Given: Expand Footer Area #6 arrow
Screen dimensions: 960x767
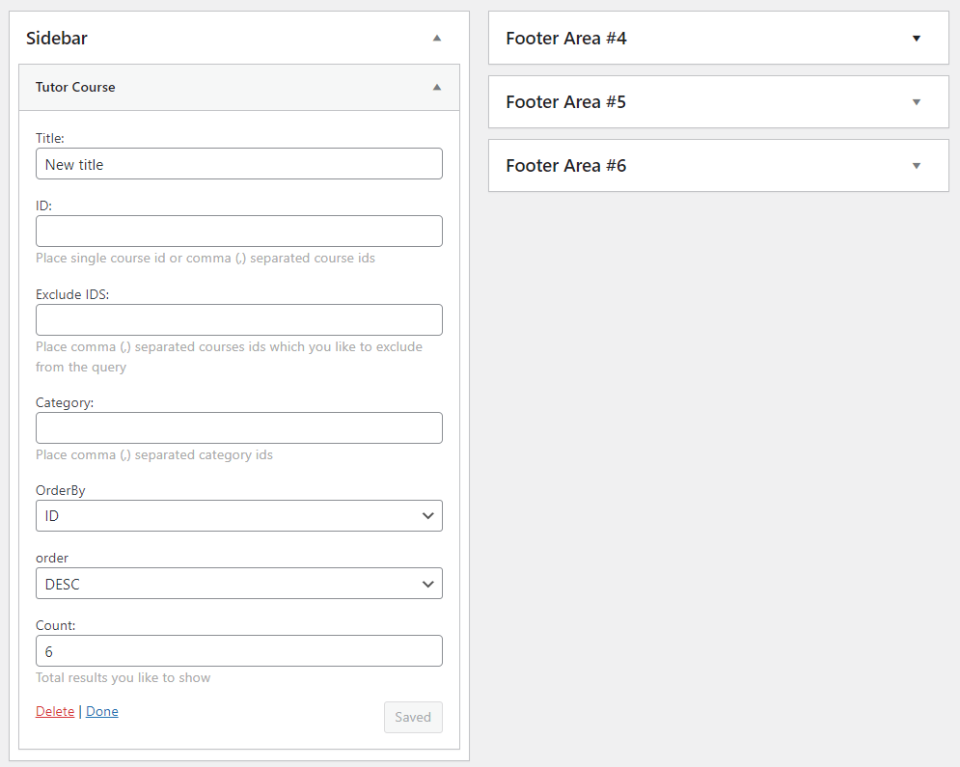Looking at the screenshot, I should (x=916, y=166).
